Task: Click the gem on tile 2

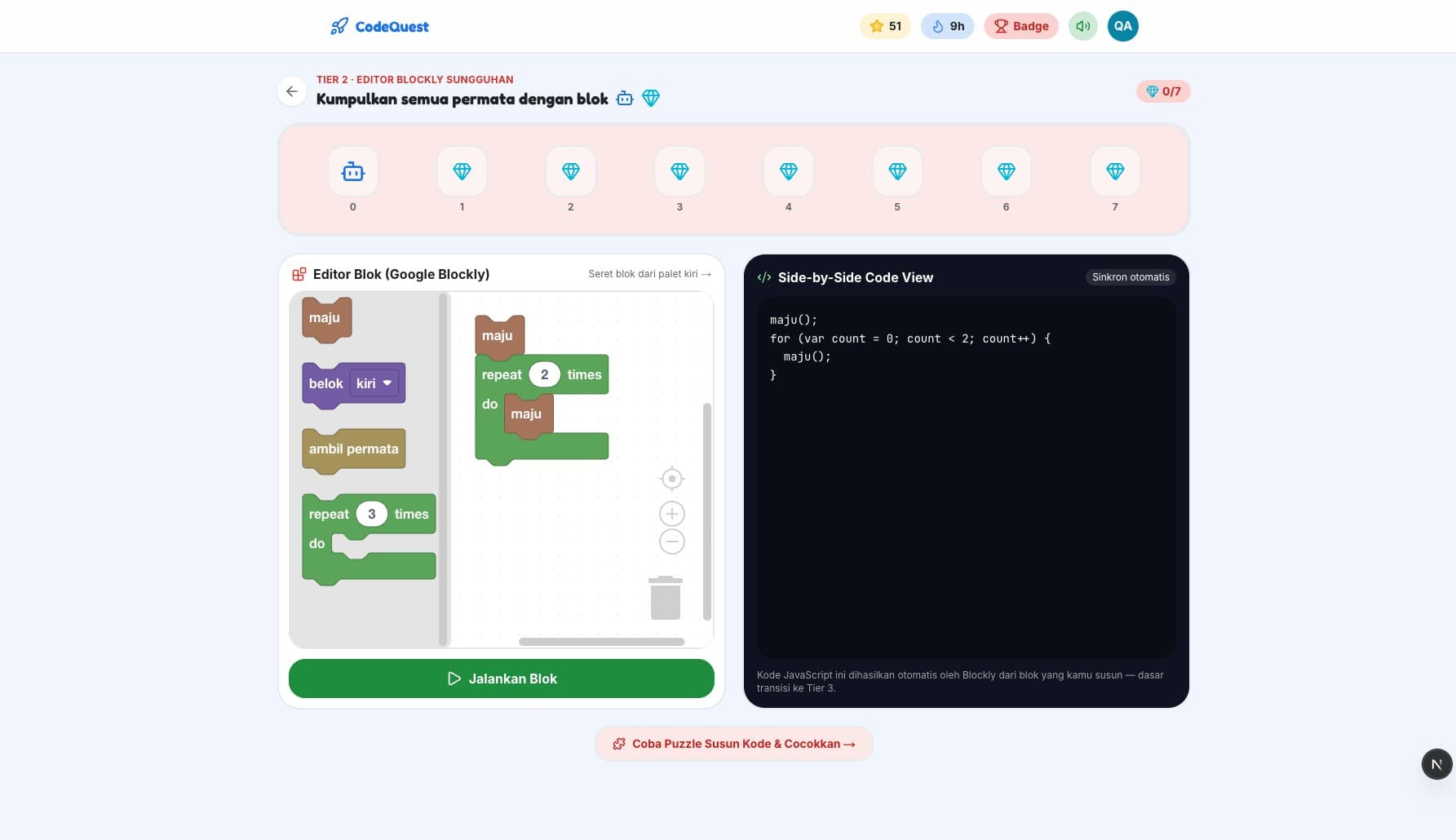Action: pyautogui.click(x=571, y=171)
